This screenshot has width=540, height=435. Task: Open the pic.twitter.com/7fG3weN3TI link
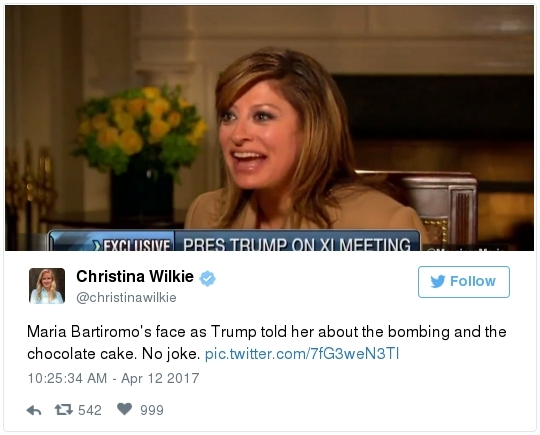coord(302,354)
